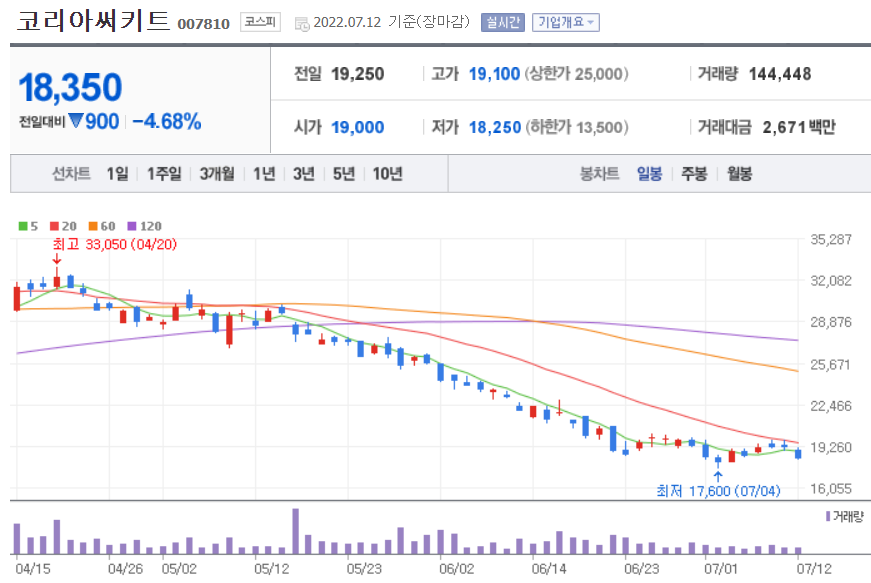Switch to 월봉 monthly candle chart
Screen dimensions: 871x583
coord(739,174)
